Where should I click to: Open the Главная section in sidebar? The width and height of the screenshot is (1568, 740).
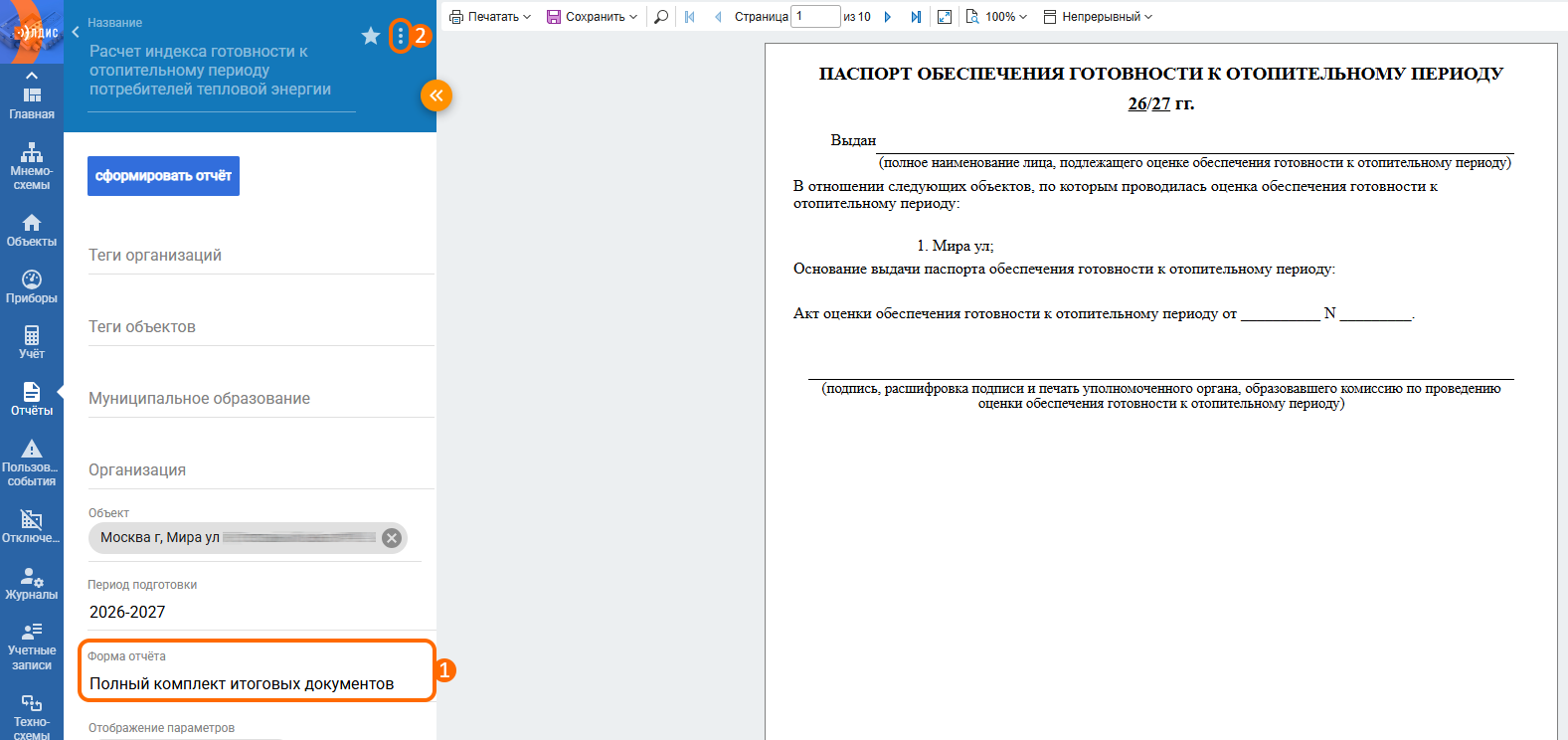[32, 103]
